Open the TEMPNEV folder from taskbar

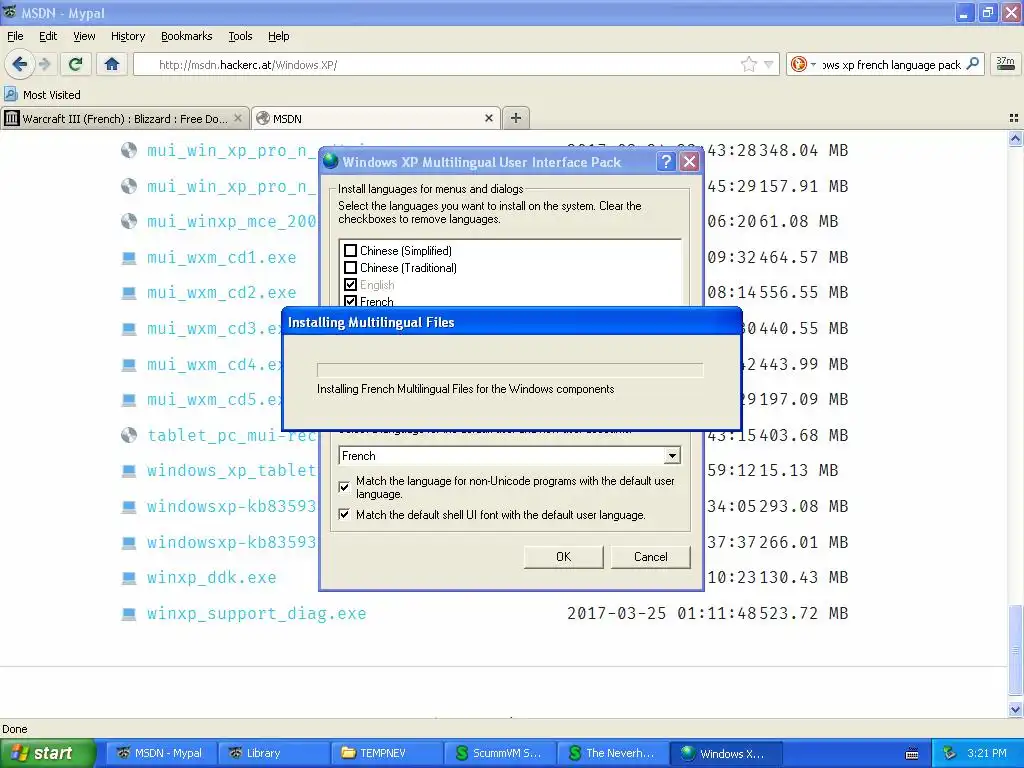pyautogui.click(x=387, y=753)
